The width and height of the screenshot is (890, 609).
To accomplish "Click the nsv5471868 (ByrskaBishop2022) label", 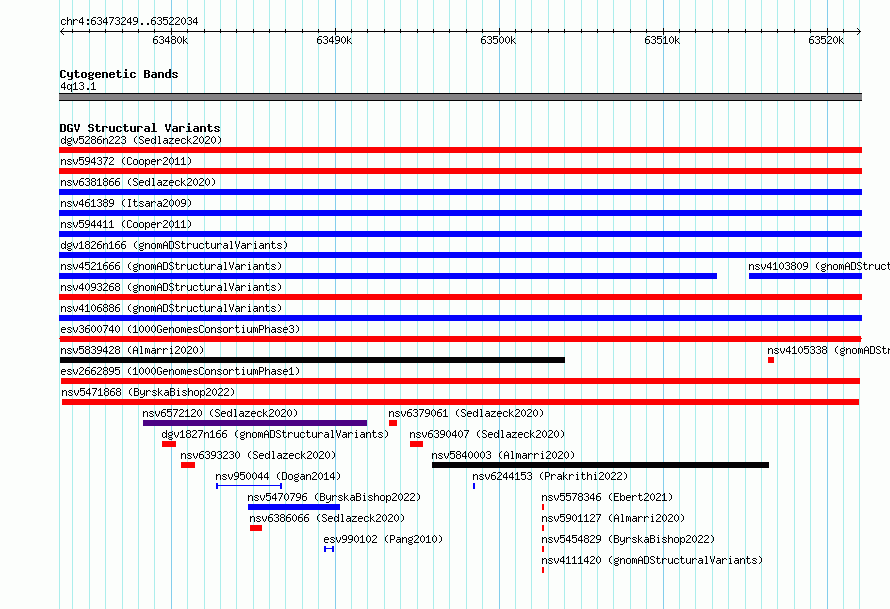I will (148, 392).
